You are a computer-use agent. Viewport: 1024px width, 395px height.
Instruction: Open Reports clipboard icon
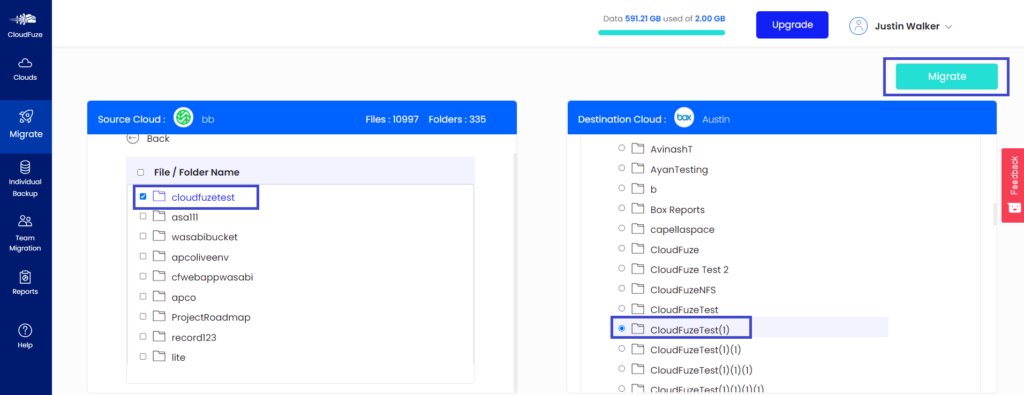[25, 277]
